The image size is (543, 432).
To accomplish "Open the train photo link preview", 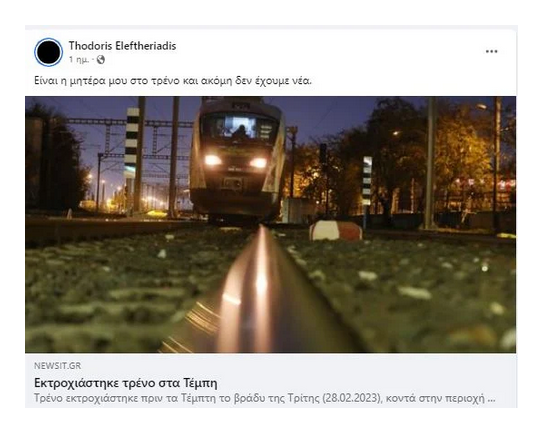I will tap(270, 224).
